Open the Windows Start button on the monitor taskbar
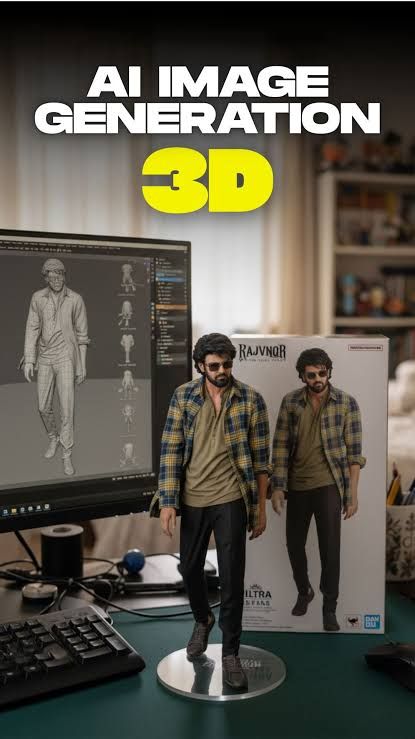Viewport: 415px width, 739px height. [5, 511]
